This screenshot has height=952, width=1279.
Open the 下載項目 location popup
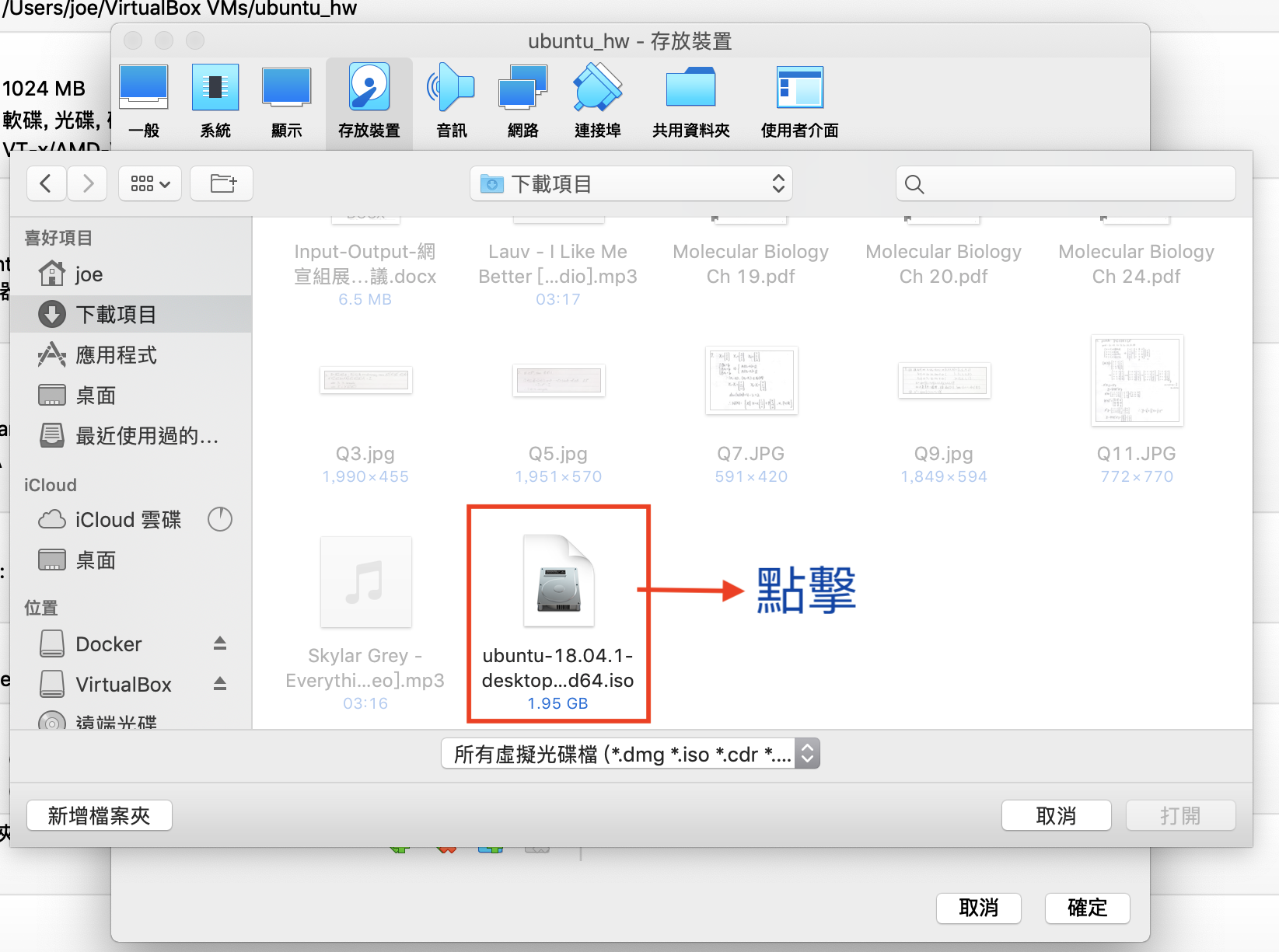631,183
